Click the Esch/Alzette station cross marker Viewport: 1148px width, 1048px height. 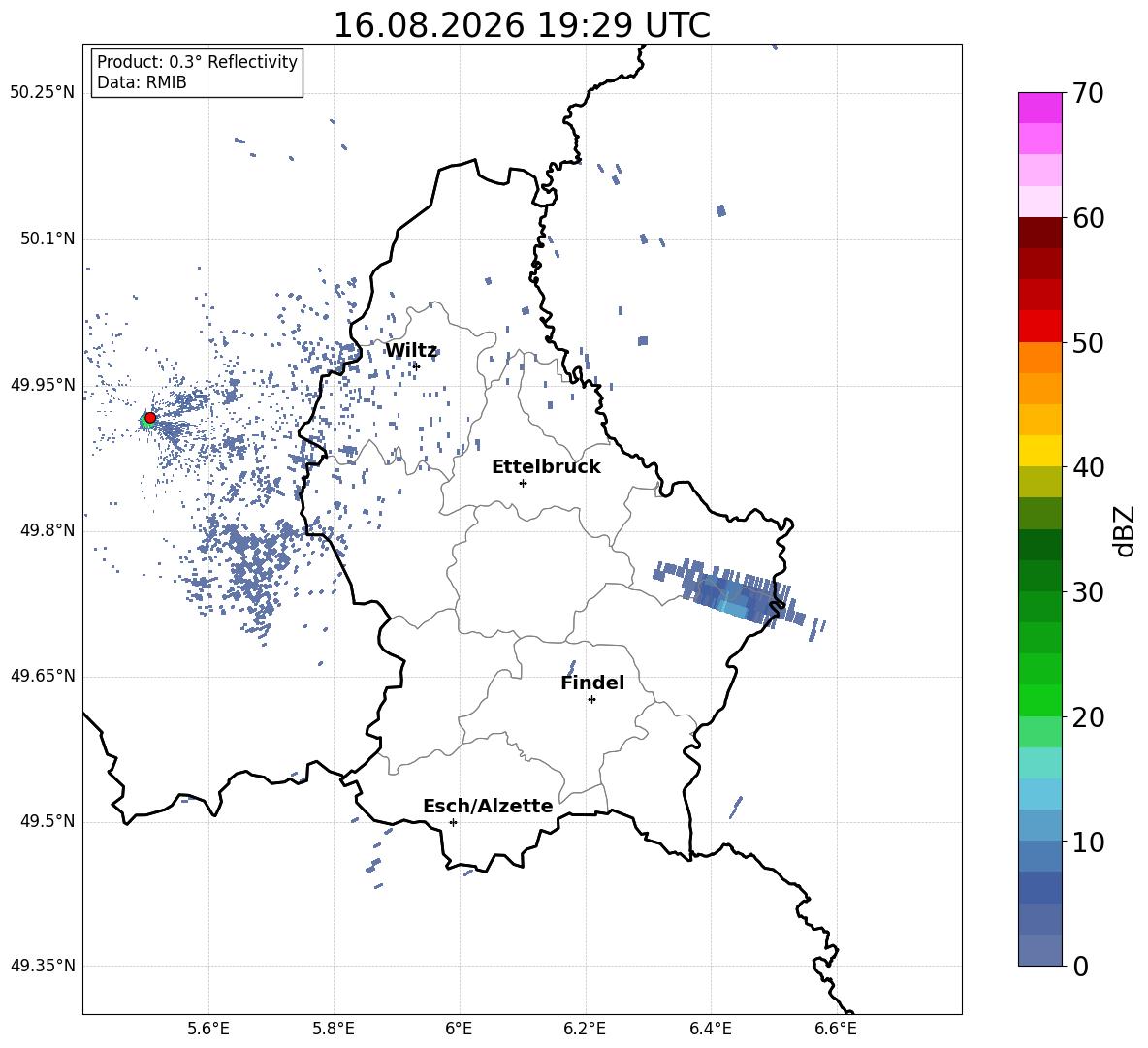click(453, 822)
